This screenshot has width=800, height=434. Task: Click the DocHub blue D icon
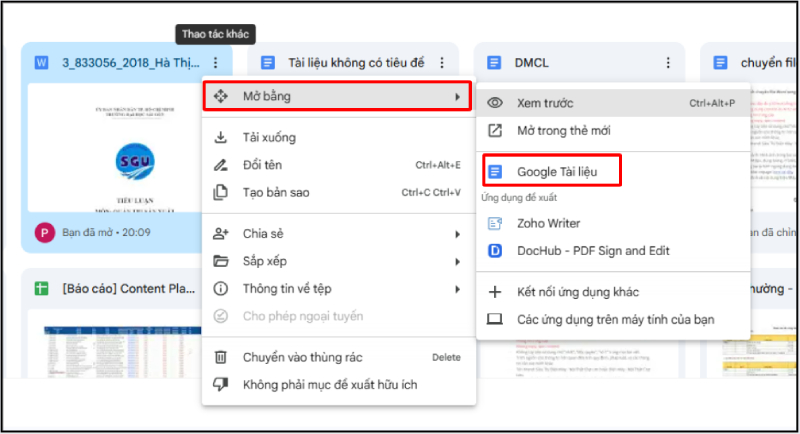494,251
